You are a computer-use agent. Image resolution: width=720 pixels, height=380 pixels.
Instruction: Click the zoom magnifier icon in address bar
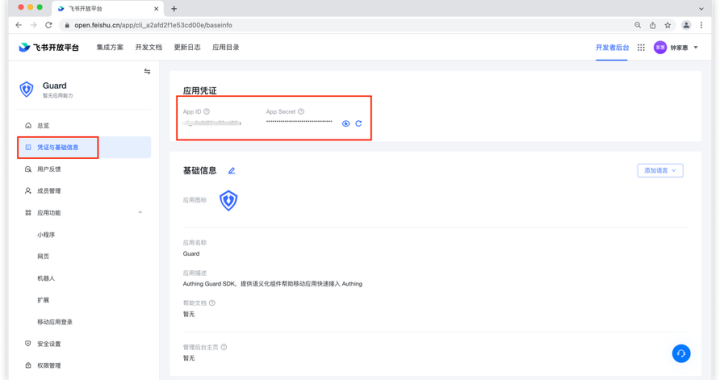tap(638, 25)
